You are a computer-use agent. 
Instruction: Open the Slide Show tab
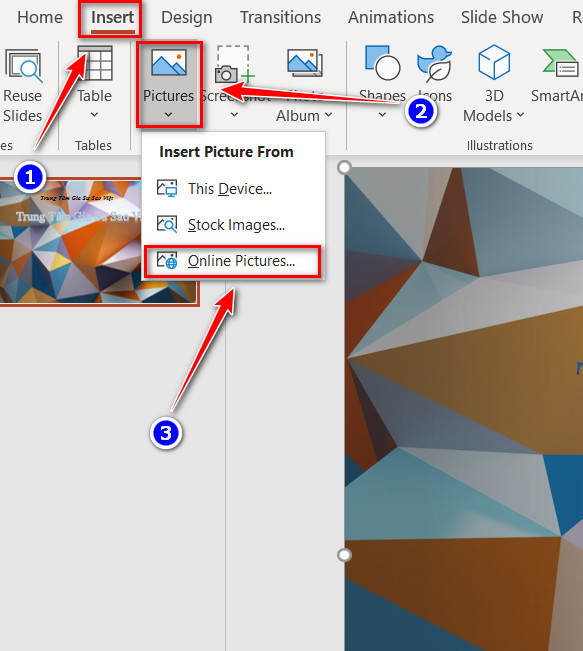(x=502, y=17)
